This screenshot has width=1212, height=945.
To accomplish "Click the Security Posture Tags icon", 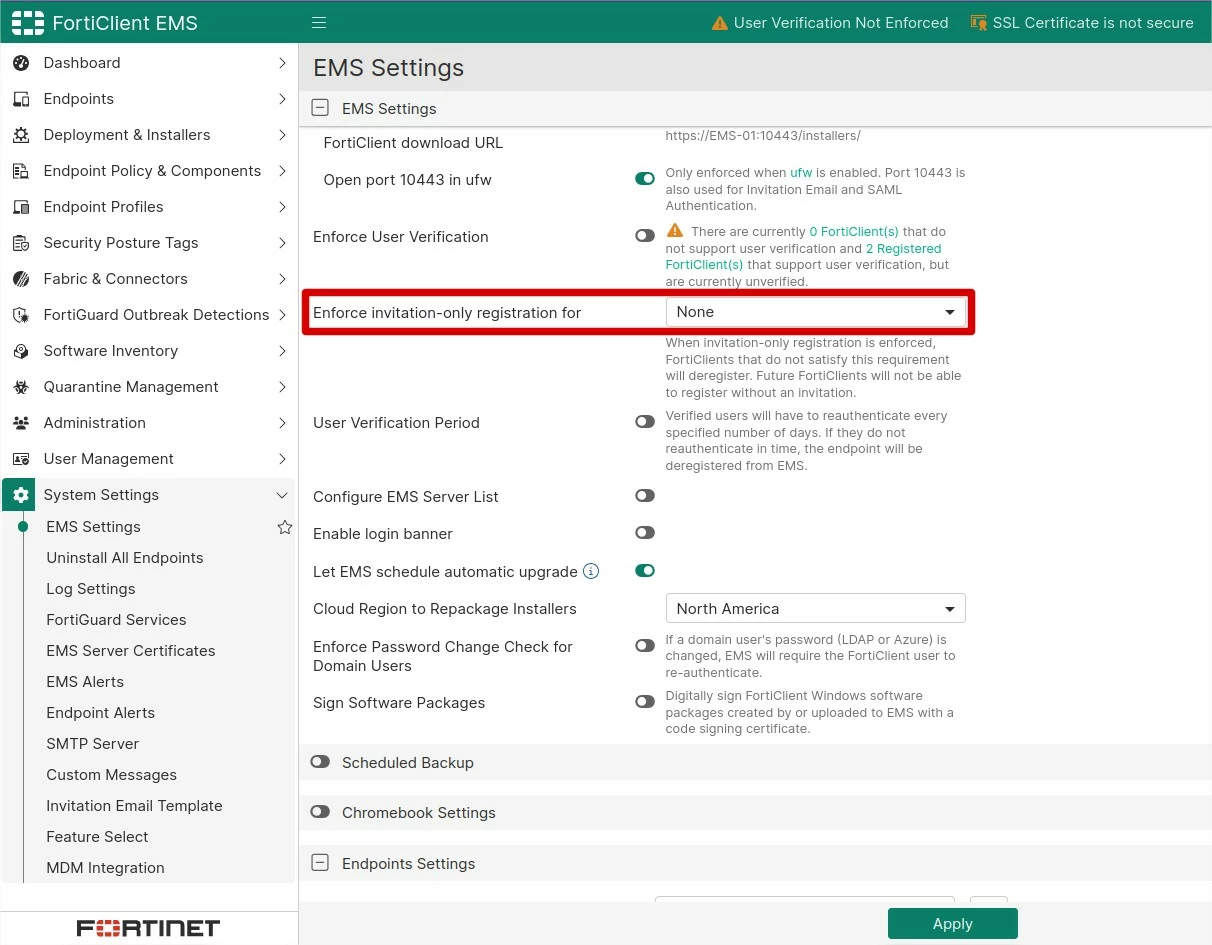I will pos(21,243).
